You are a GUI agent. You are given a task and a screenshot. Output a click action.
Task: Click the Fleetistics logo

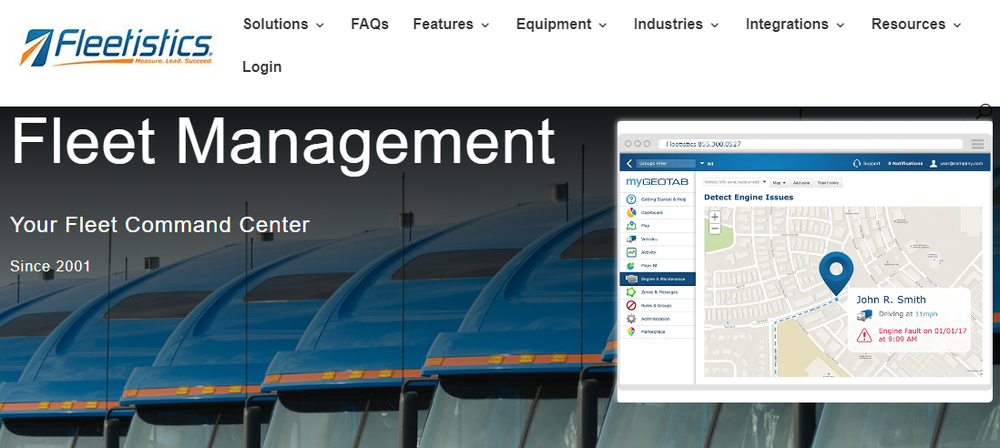click(117, 47)
